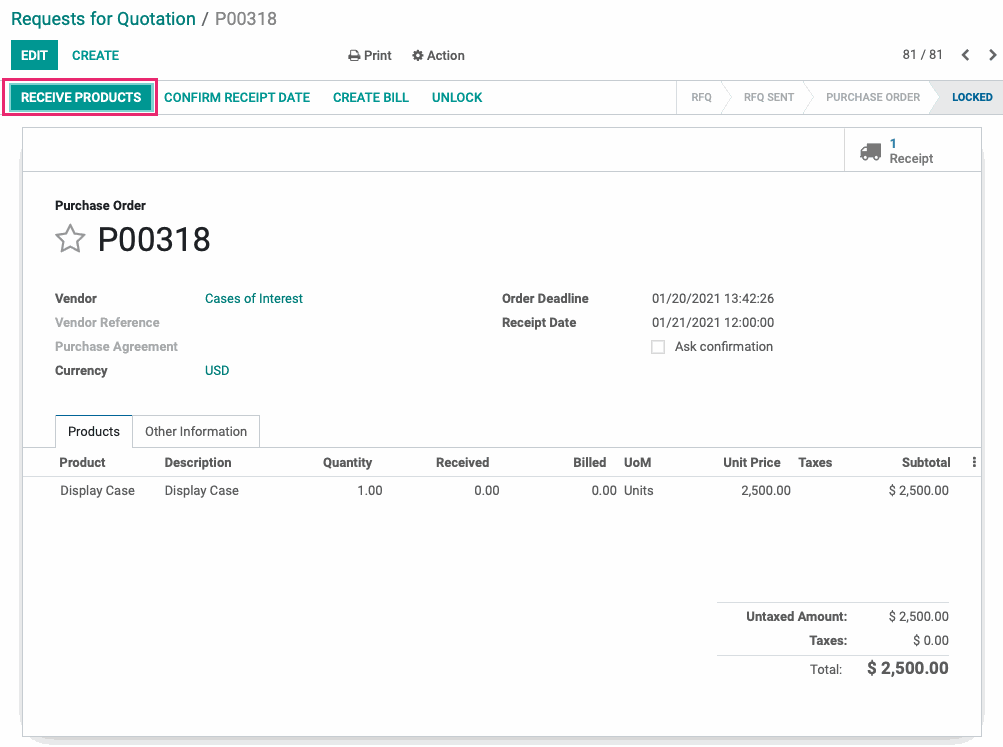Image resolution: width=1003 pixels, height=747 pixels.
Task: Sort by Unit Price column header
Action: 752,462
